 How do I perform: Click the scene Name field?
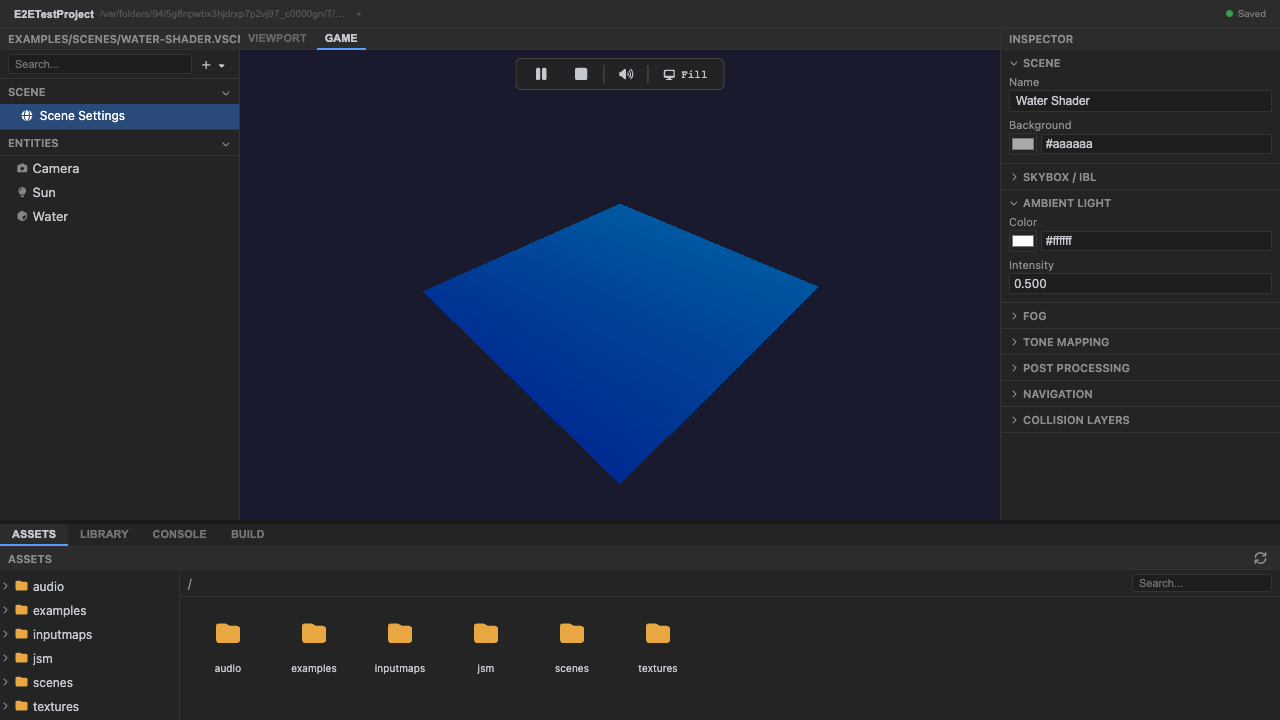point(1140,101)
